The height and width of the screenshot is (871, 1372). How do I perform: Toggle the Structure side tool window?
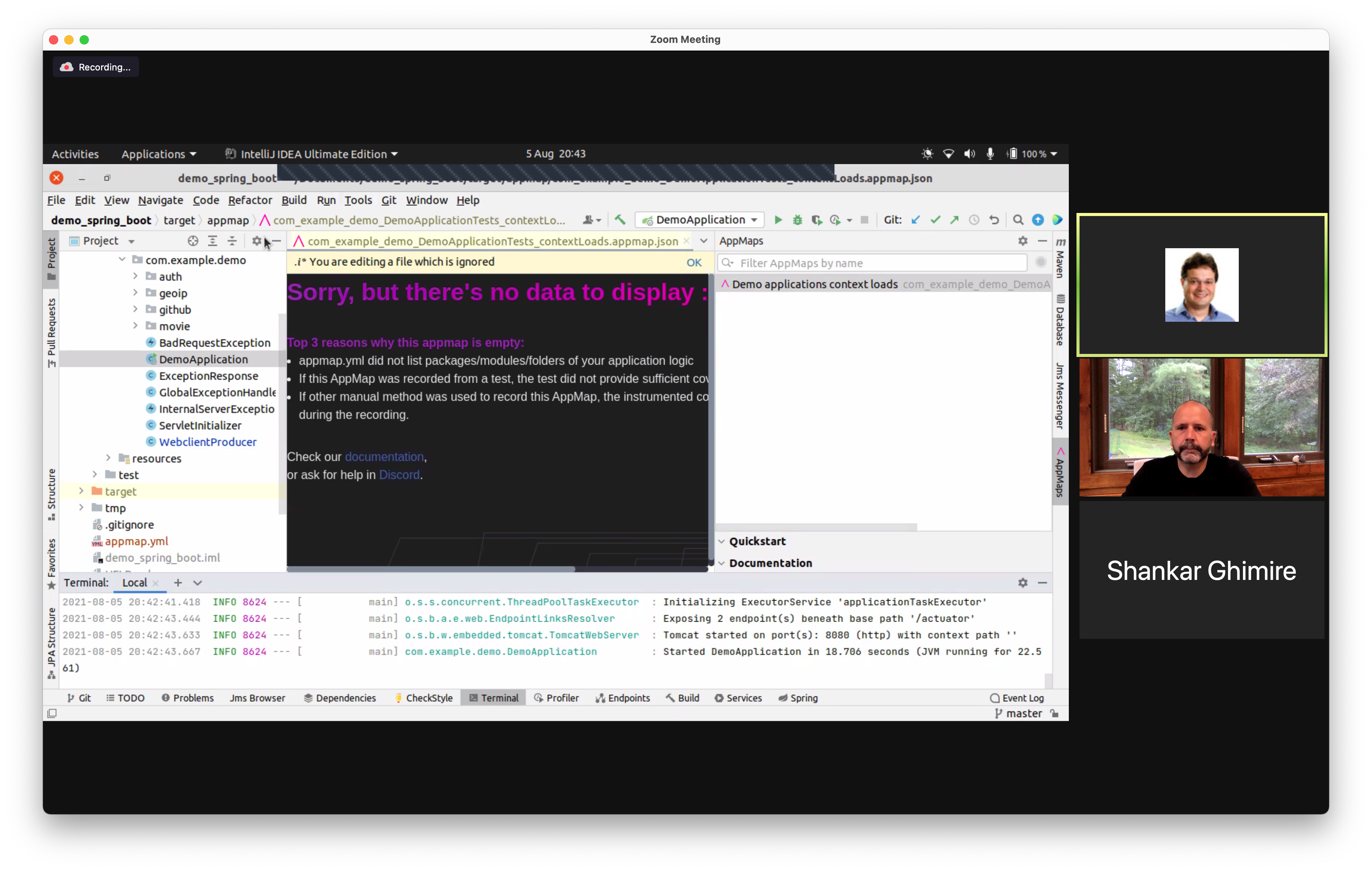tap(51, 494)
